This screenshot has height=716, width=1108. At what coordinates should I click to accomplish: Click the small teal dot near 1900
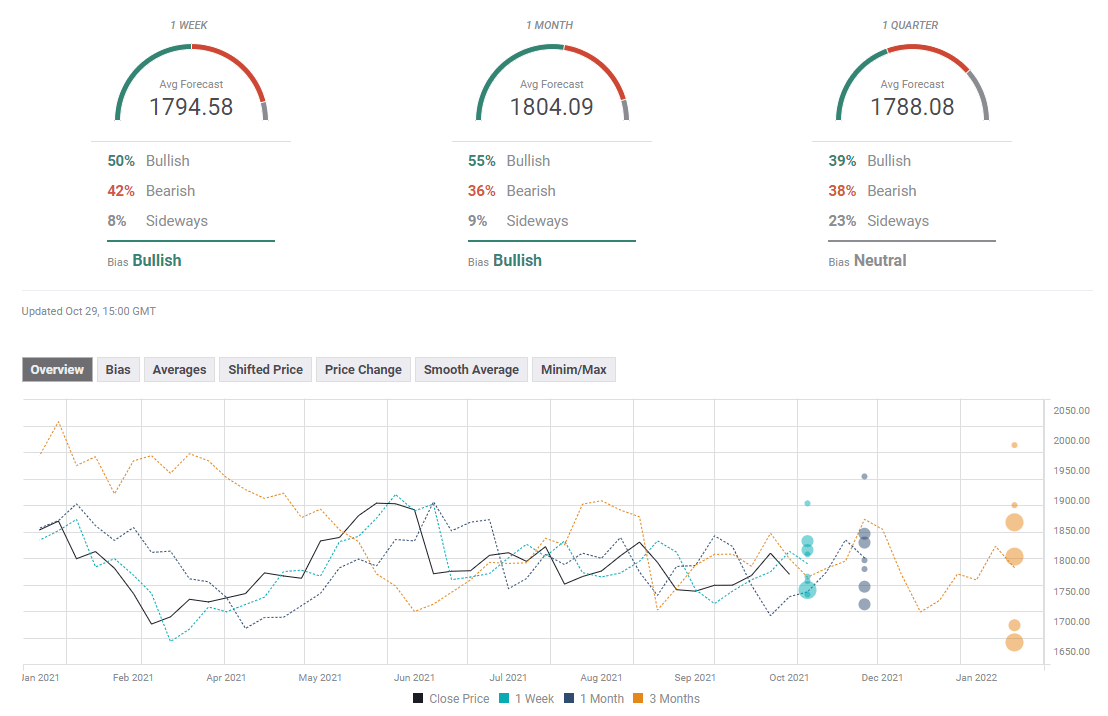[x=807, y=503]
